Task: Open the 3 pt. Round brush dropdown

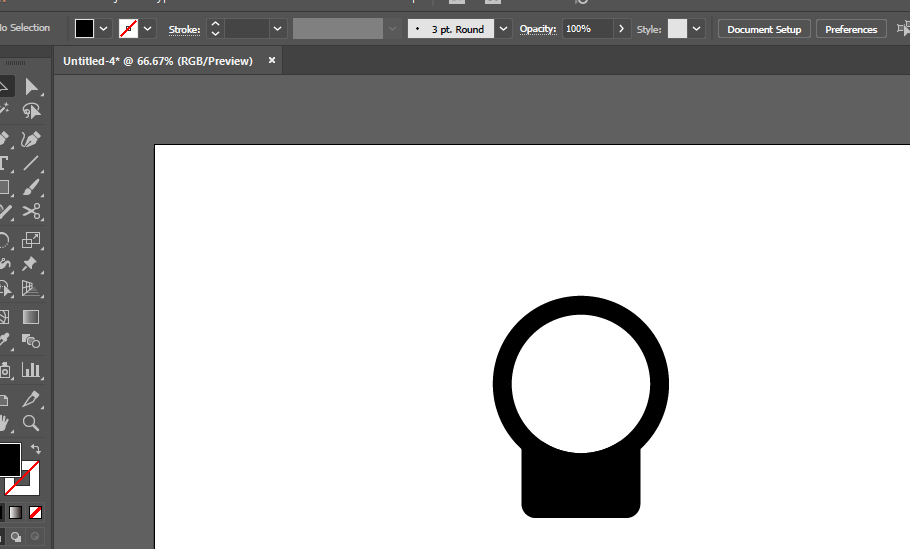Action: pos(503,28)
